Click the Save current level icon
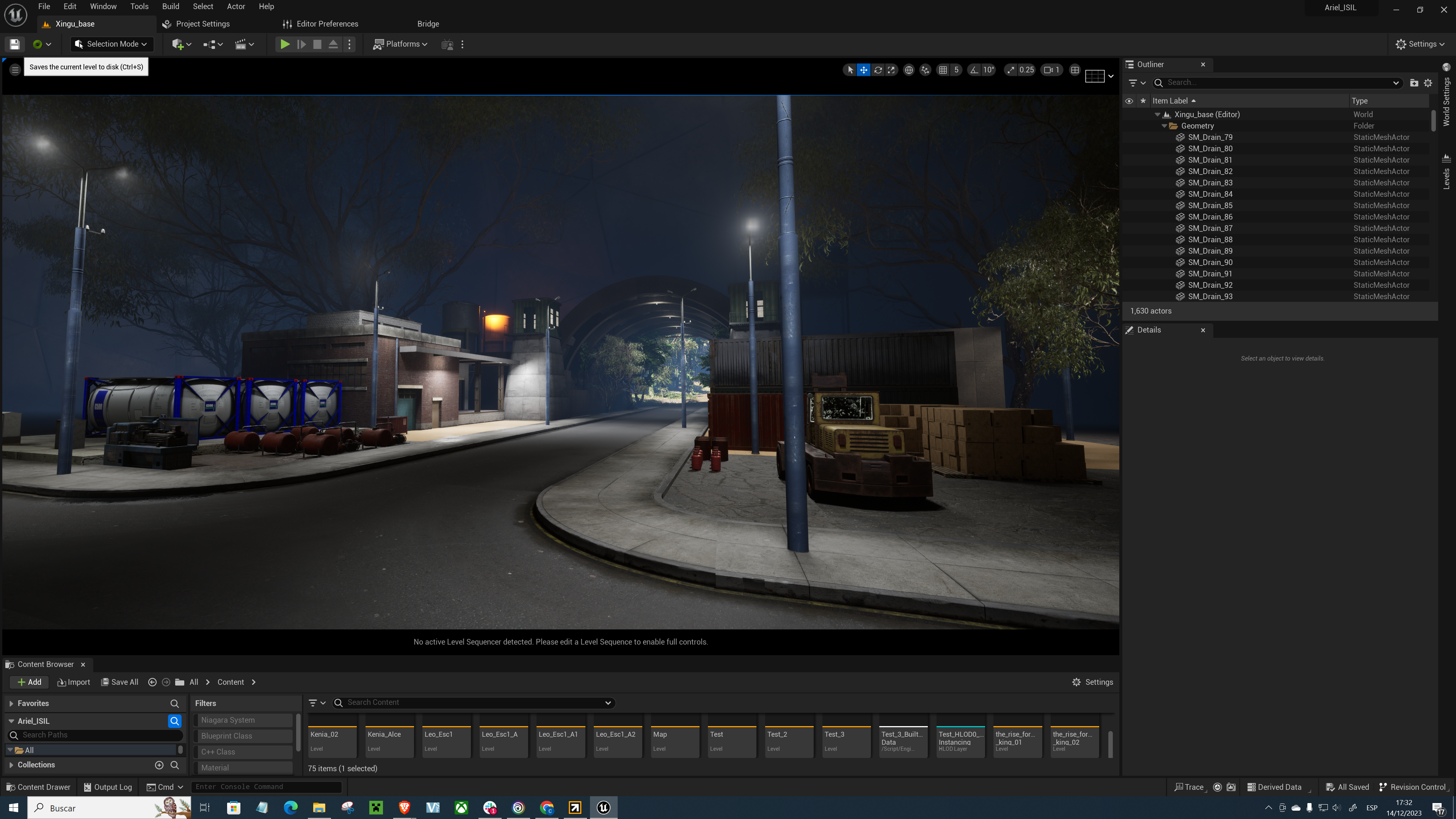The image size is (1456, 819). point(15,44)
